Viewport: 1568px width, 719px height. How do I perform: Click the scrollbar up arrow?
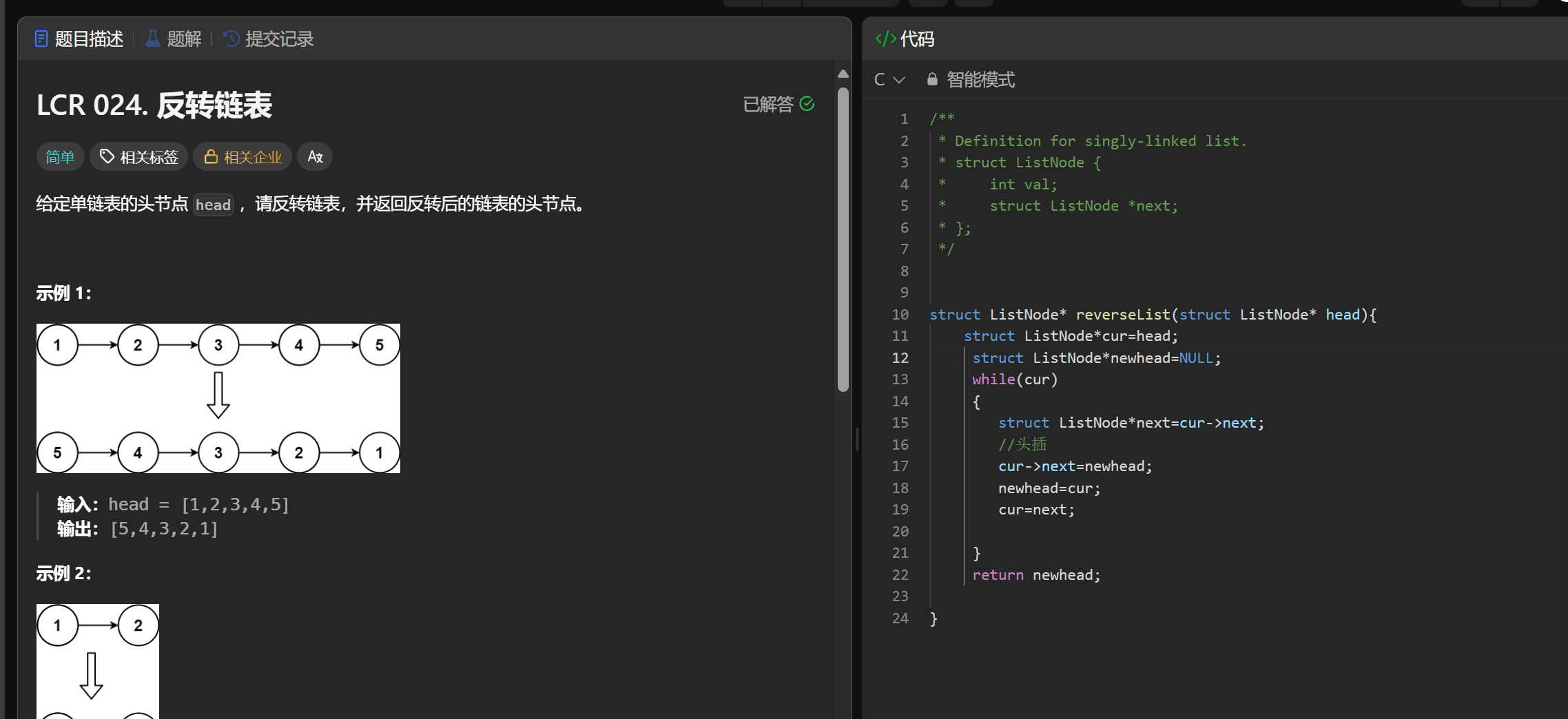click(843, 74)
